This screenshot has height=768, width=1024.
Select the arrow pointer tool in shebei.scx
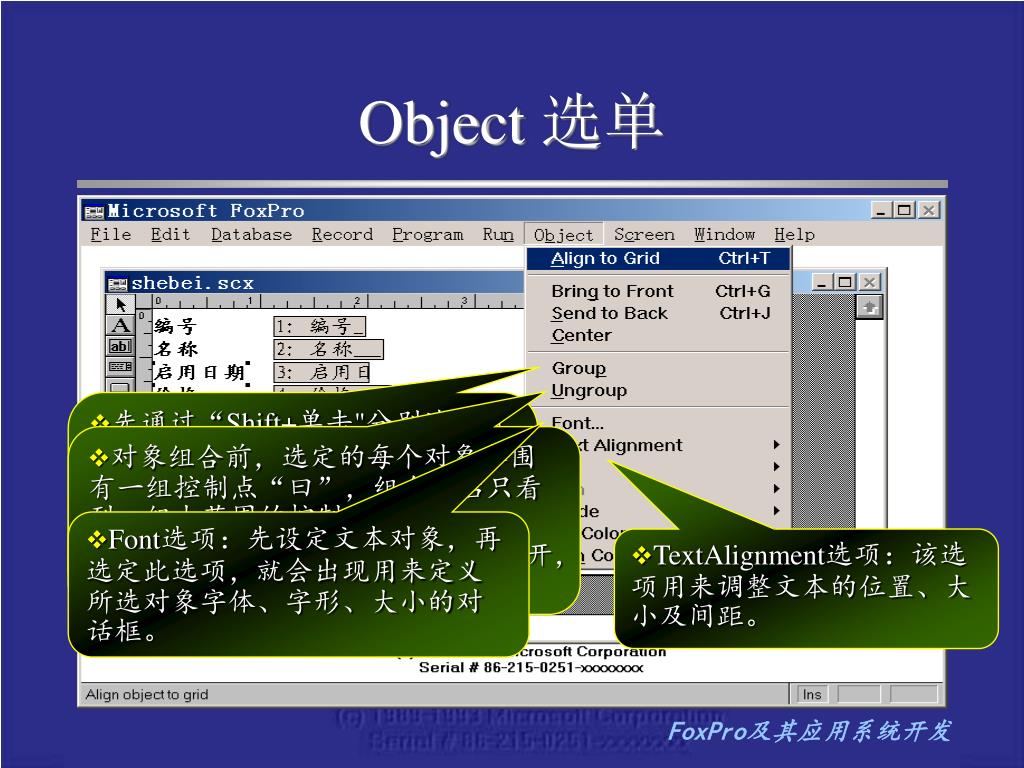coord(121,304)
